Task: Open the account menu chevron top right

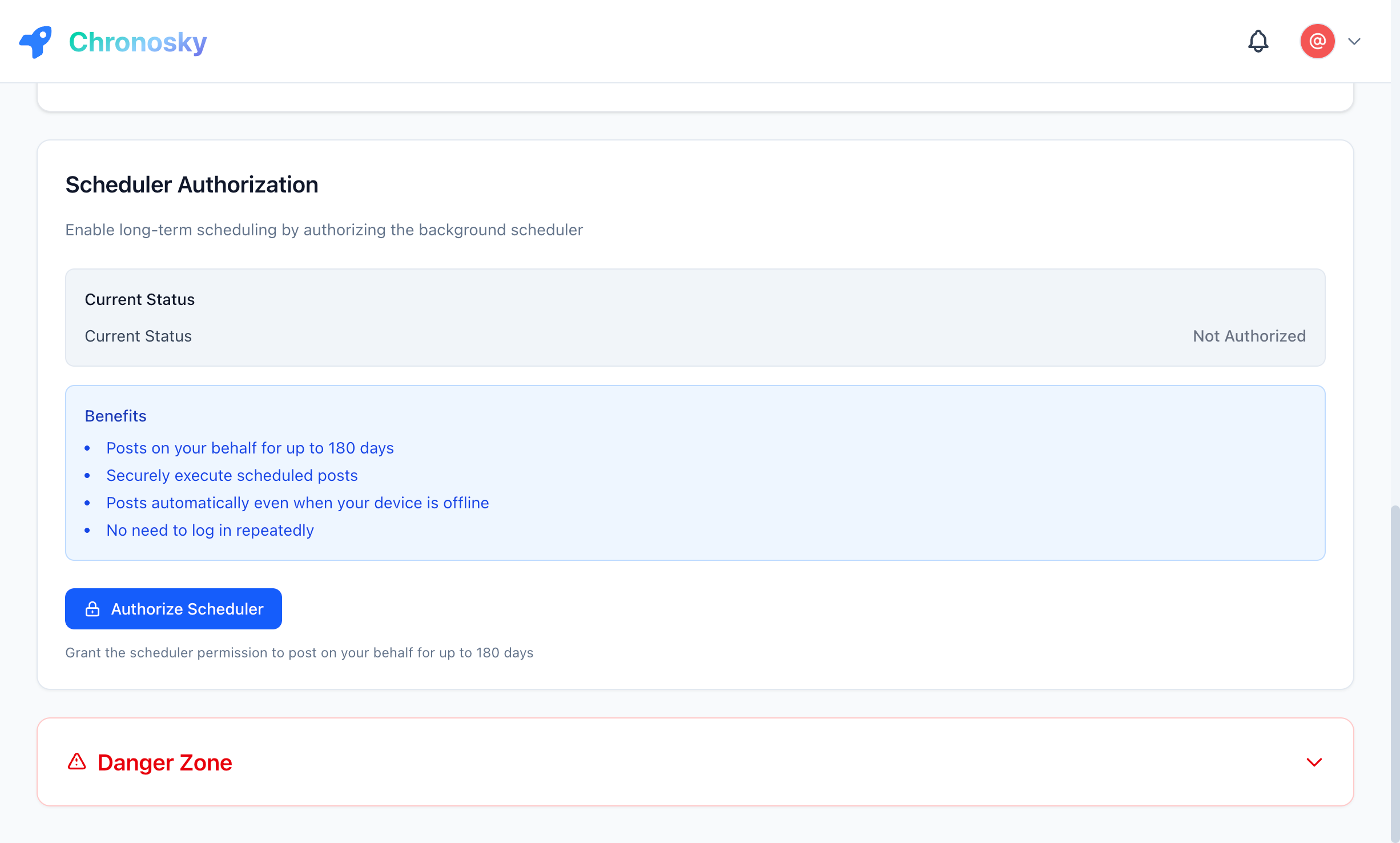Action: [x=1354, y=41]
